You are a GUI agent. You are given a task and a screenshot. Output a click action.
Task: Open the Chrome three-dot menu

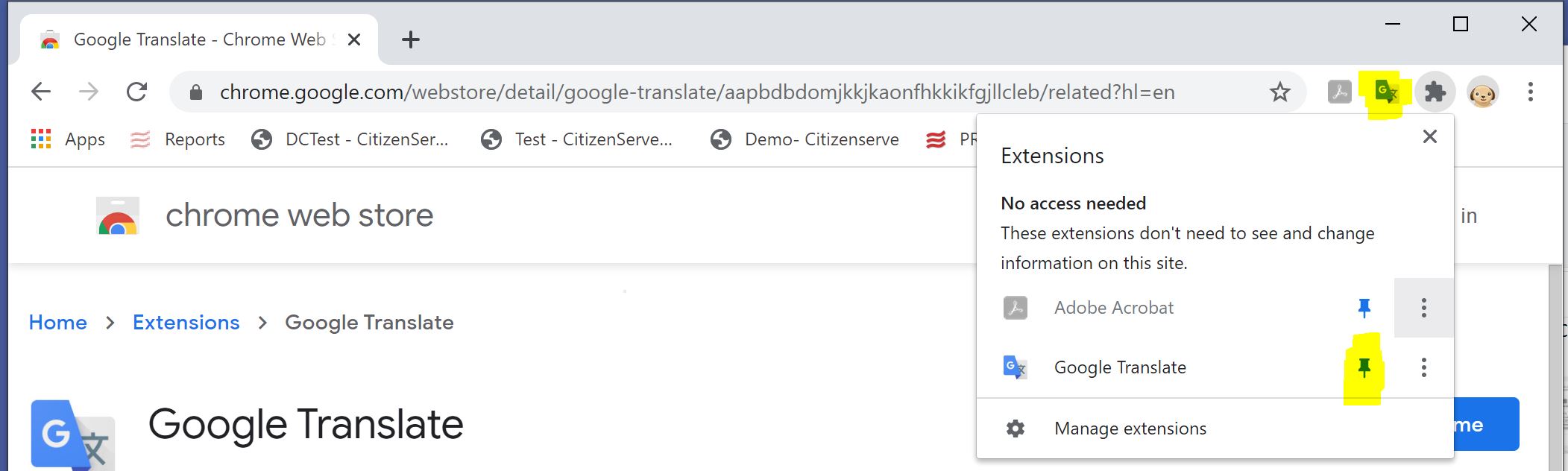1530,92
